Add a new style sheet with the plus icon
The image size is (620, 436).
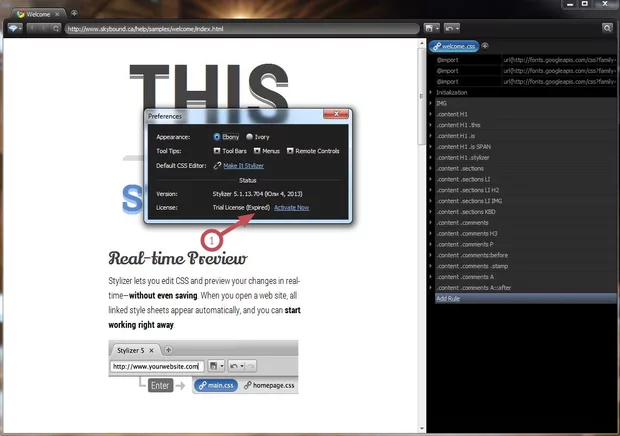point(485,46)
